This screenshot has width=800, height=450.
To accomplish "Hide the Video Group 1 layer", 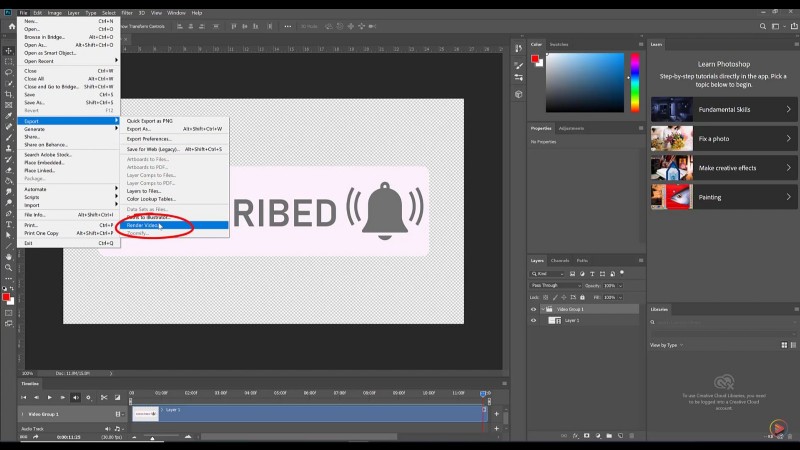I will (x=534, y=309).
